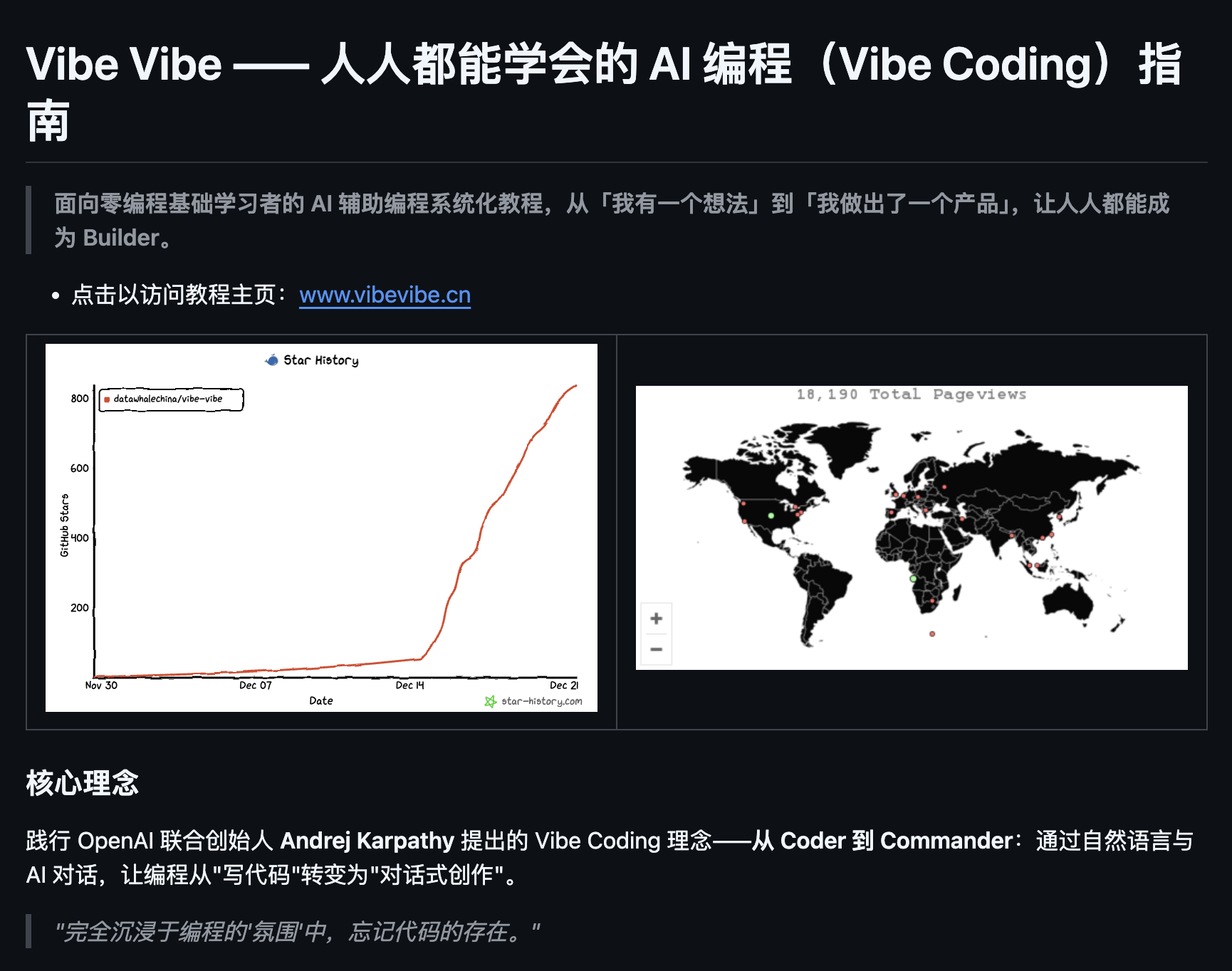The image size is (1232, 971).
Task: Open the www.vibevibe.cn link
Action: [385, 295]
